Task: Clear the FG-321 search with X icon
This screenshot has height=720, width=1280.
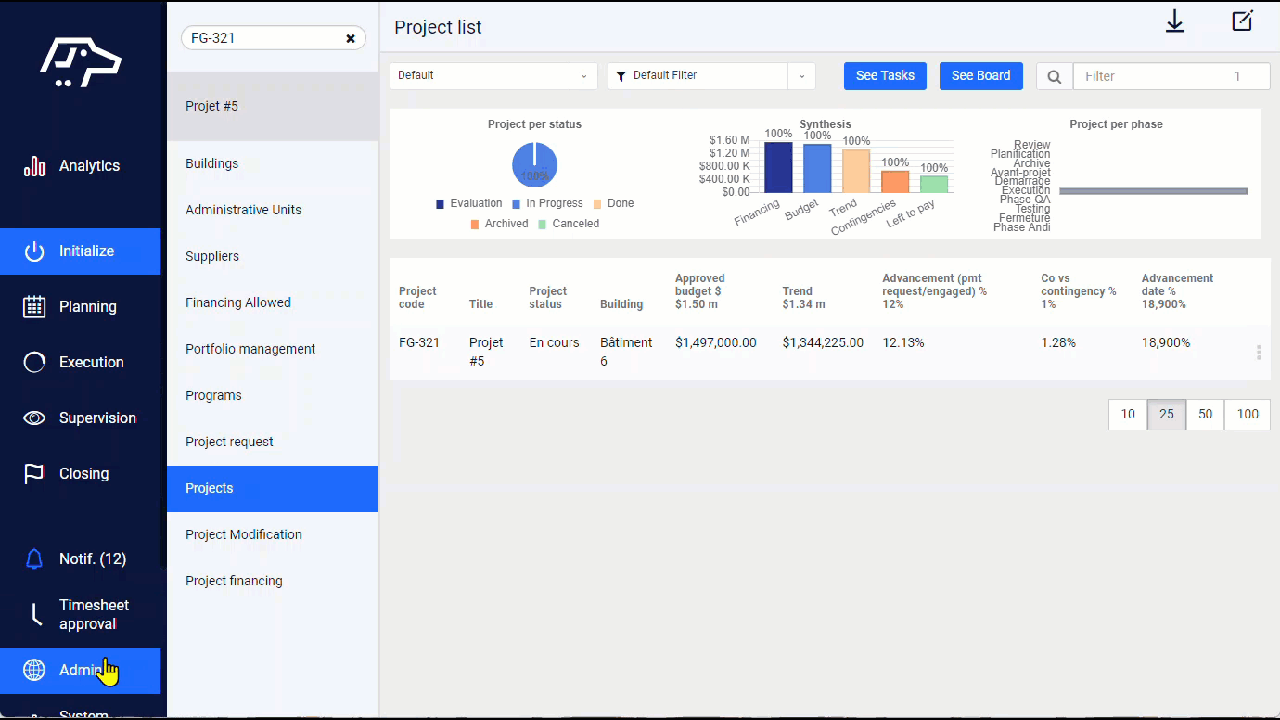Action: coord(351,38)
